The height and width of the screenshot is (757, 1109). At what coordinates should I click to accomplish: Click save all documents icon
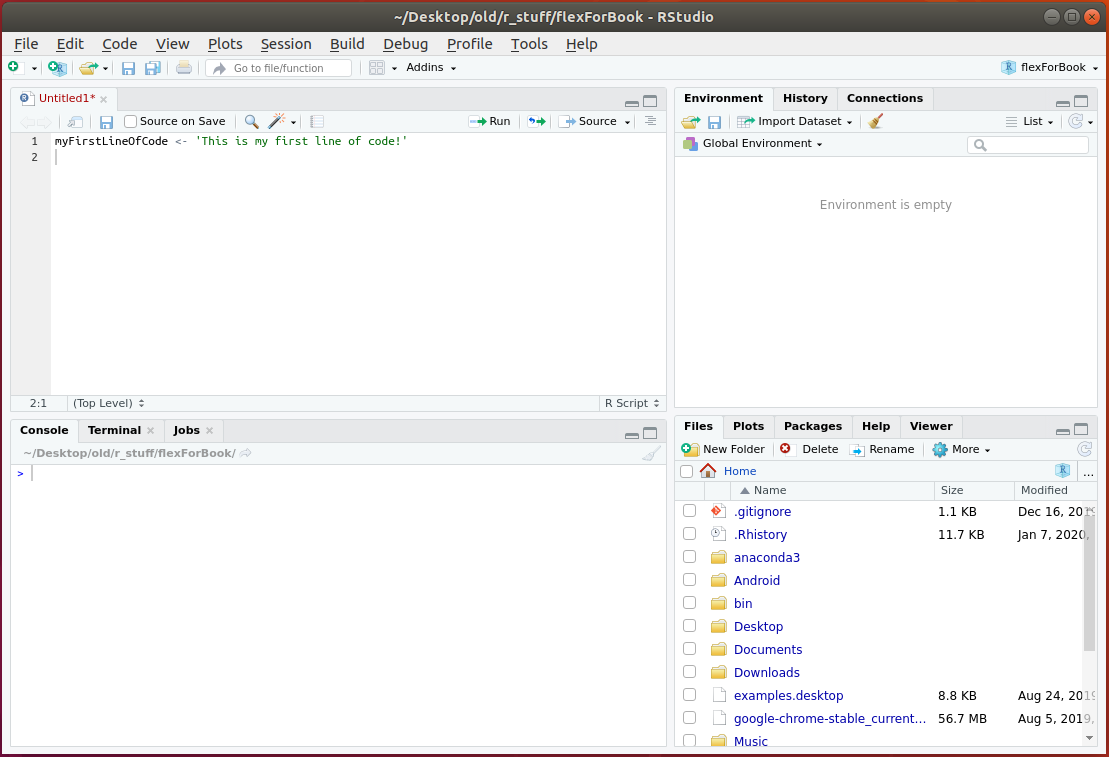click(152, 68)
